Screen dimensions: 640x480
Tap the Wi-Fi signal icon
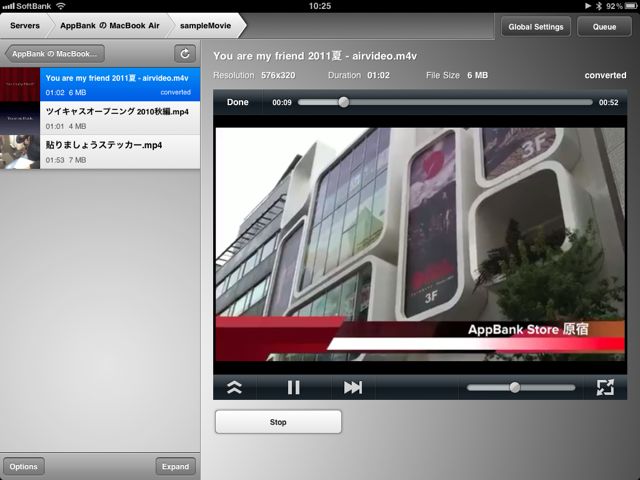click(x=61, y=6)
